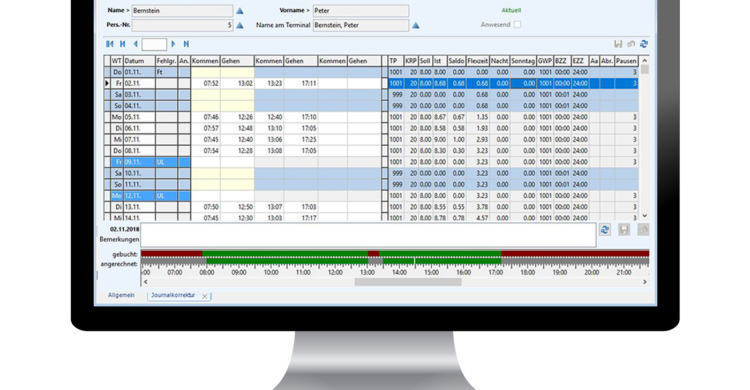This screenshot has height=390, width=750.
Task: Click save icon above the journal table
Action: pyautogui.click(x=618, y=44)
